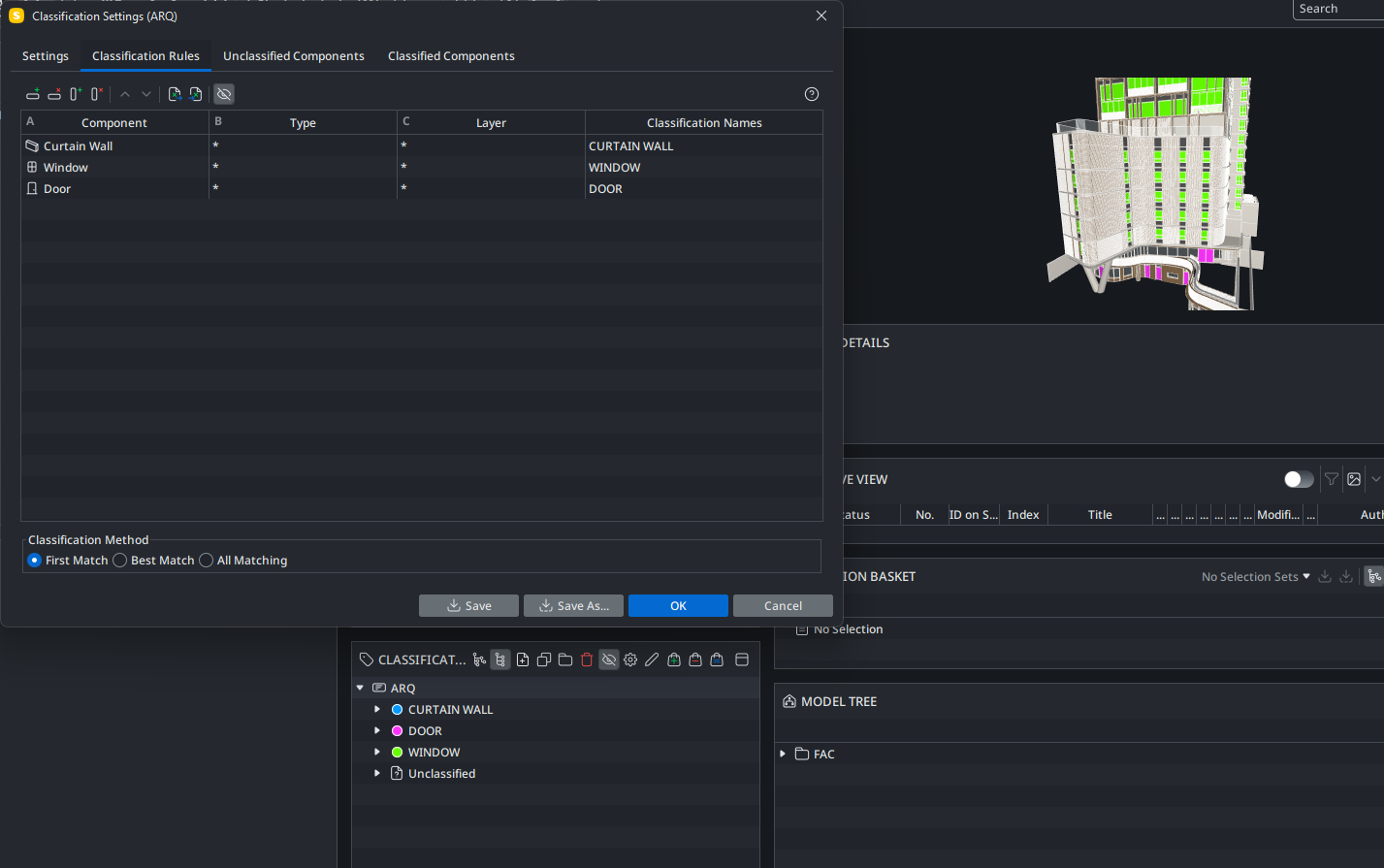The image size is (1384, 868).
Task: Click the Save As... button
Action: click(x=573, y=605)
